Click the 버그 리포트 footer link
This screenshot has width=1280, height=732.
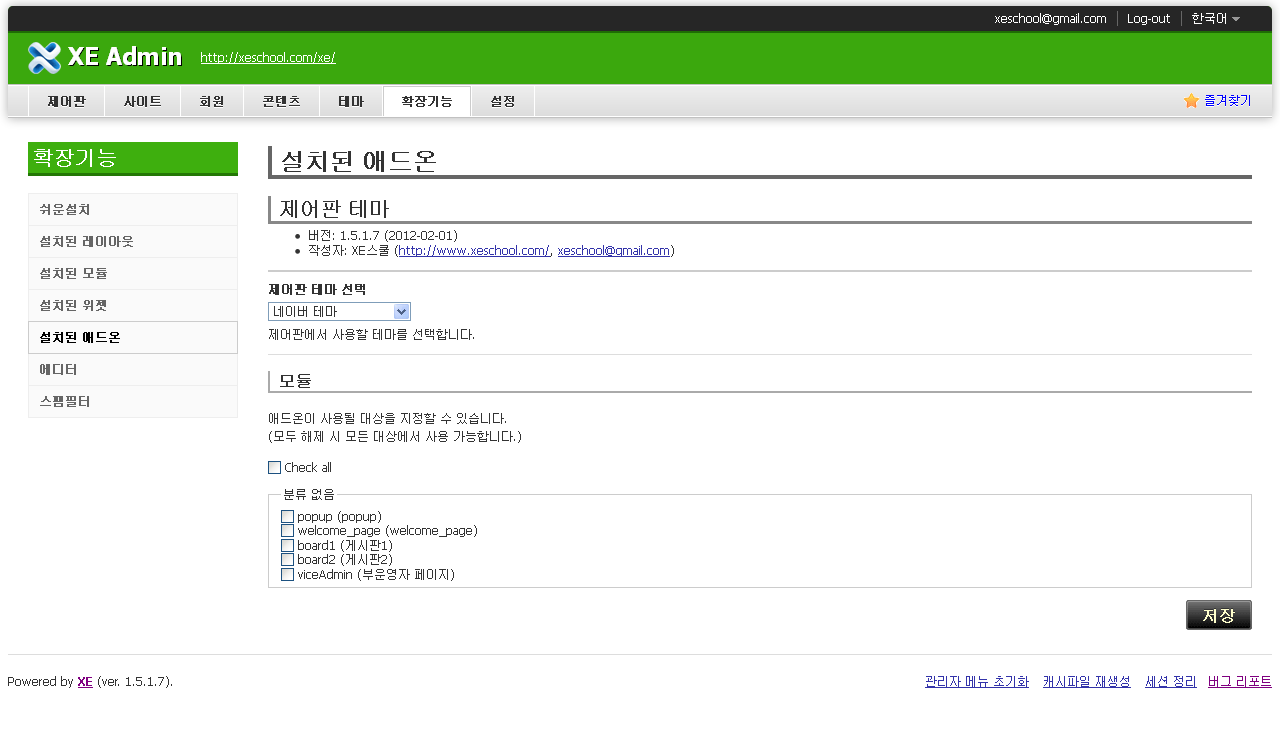coord(1239,681)
